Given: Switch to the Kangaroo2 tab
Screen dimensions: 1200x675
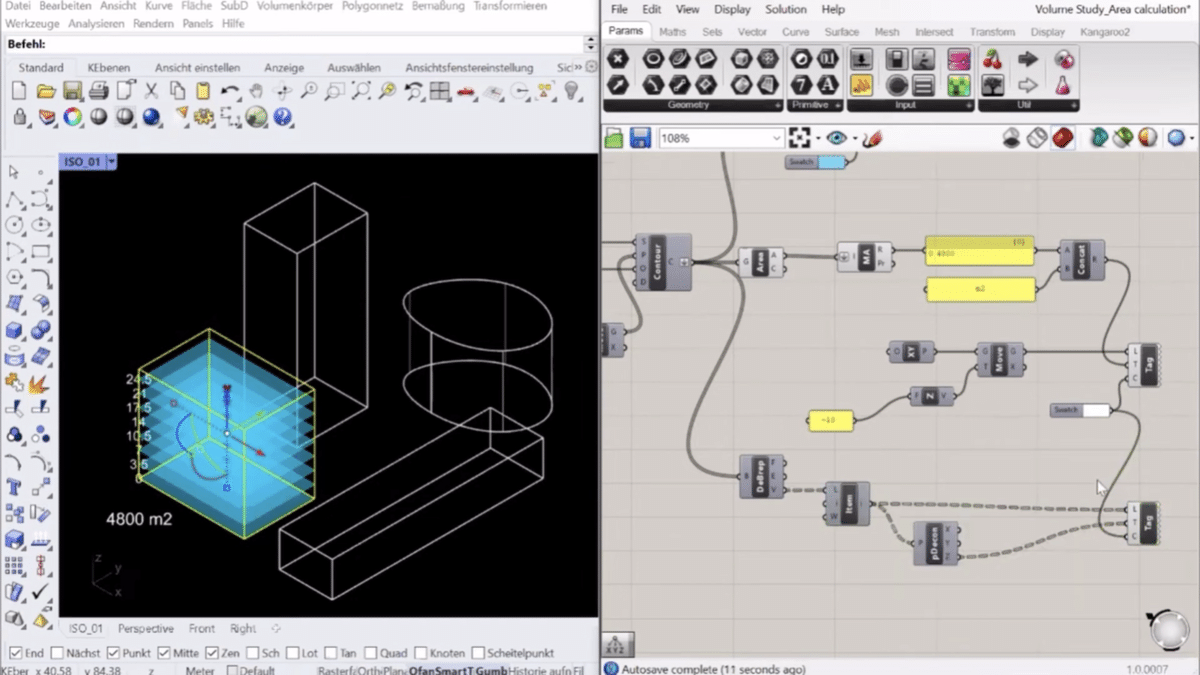Looking at the screenshot, I should 1104,32.
